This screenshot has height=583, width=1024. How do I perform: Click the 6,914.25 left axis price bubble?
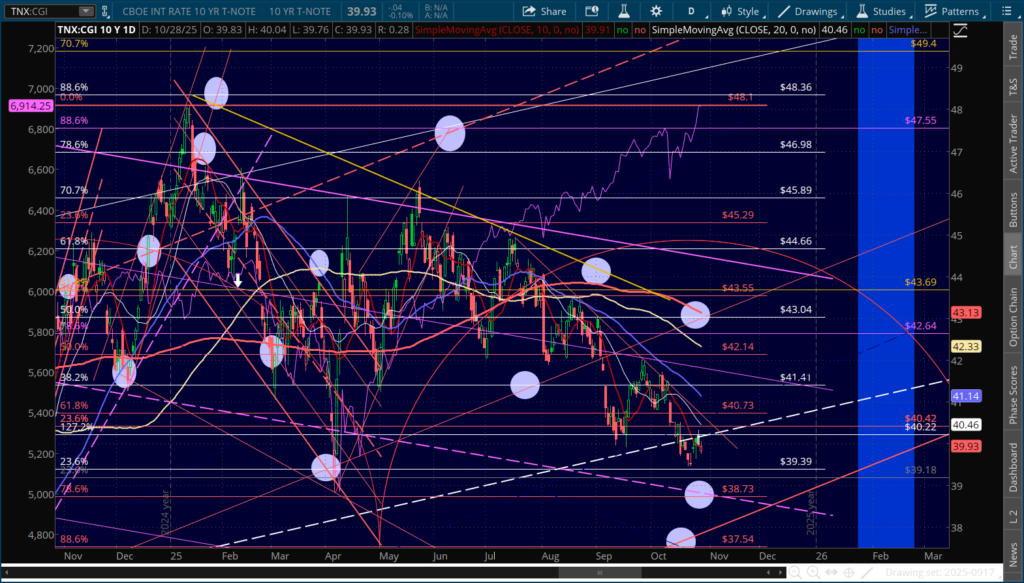pyautogui.click(x=30, y=105)
